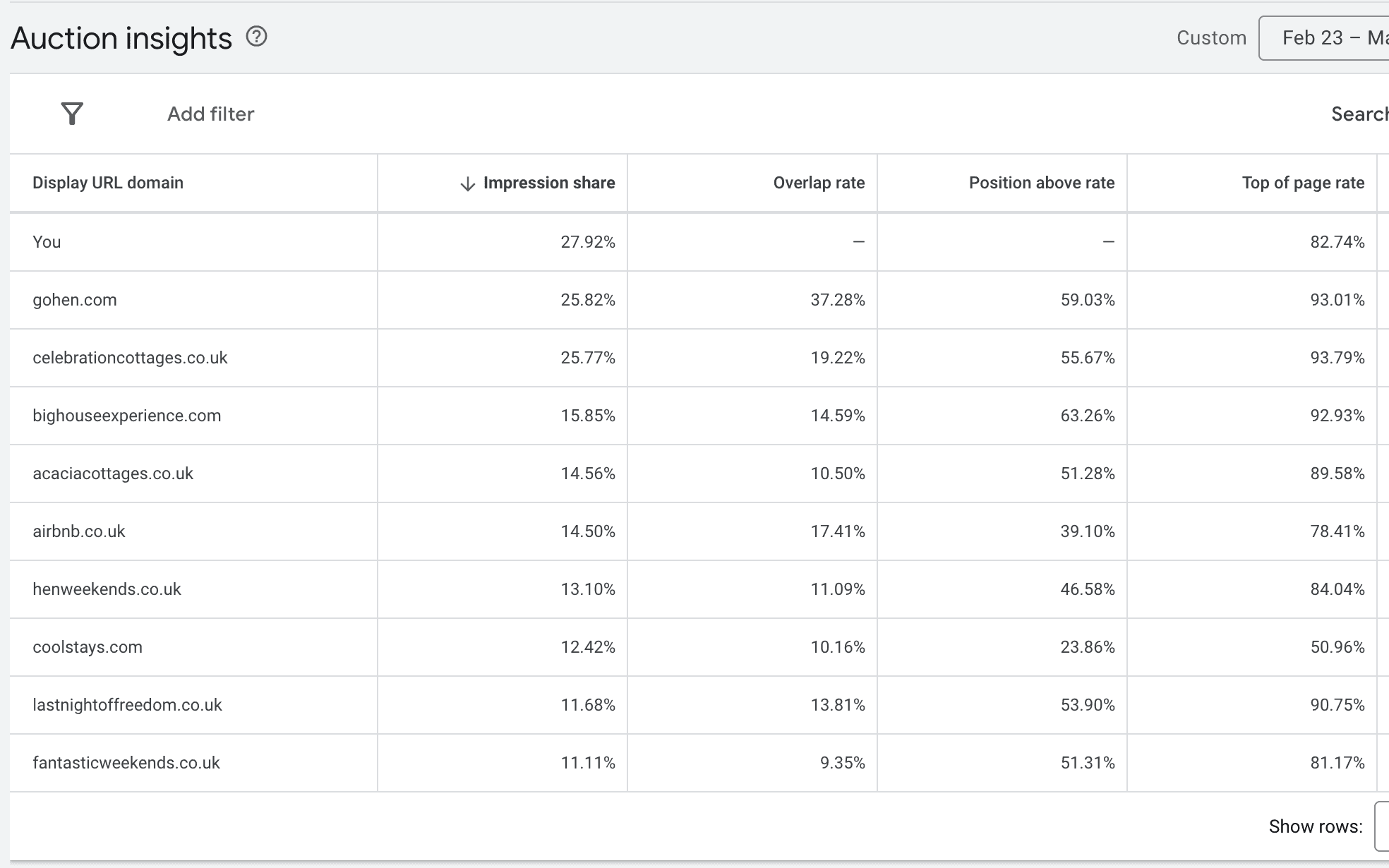Click the Impression share column header
Image resolution: width=1389 pixels, height=868 pixels.
point(549,183)
